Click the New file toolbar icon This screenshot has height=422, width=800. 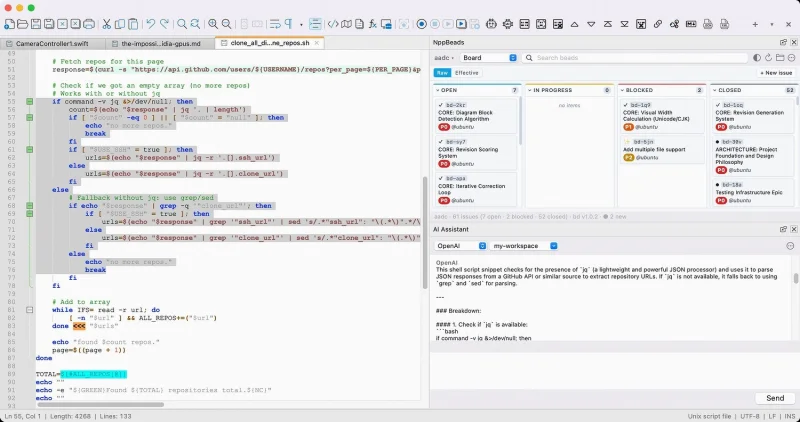click(x=10, y=24)
